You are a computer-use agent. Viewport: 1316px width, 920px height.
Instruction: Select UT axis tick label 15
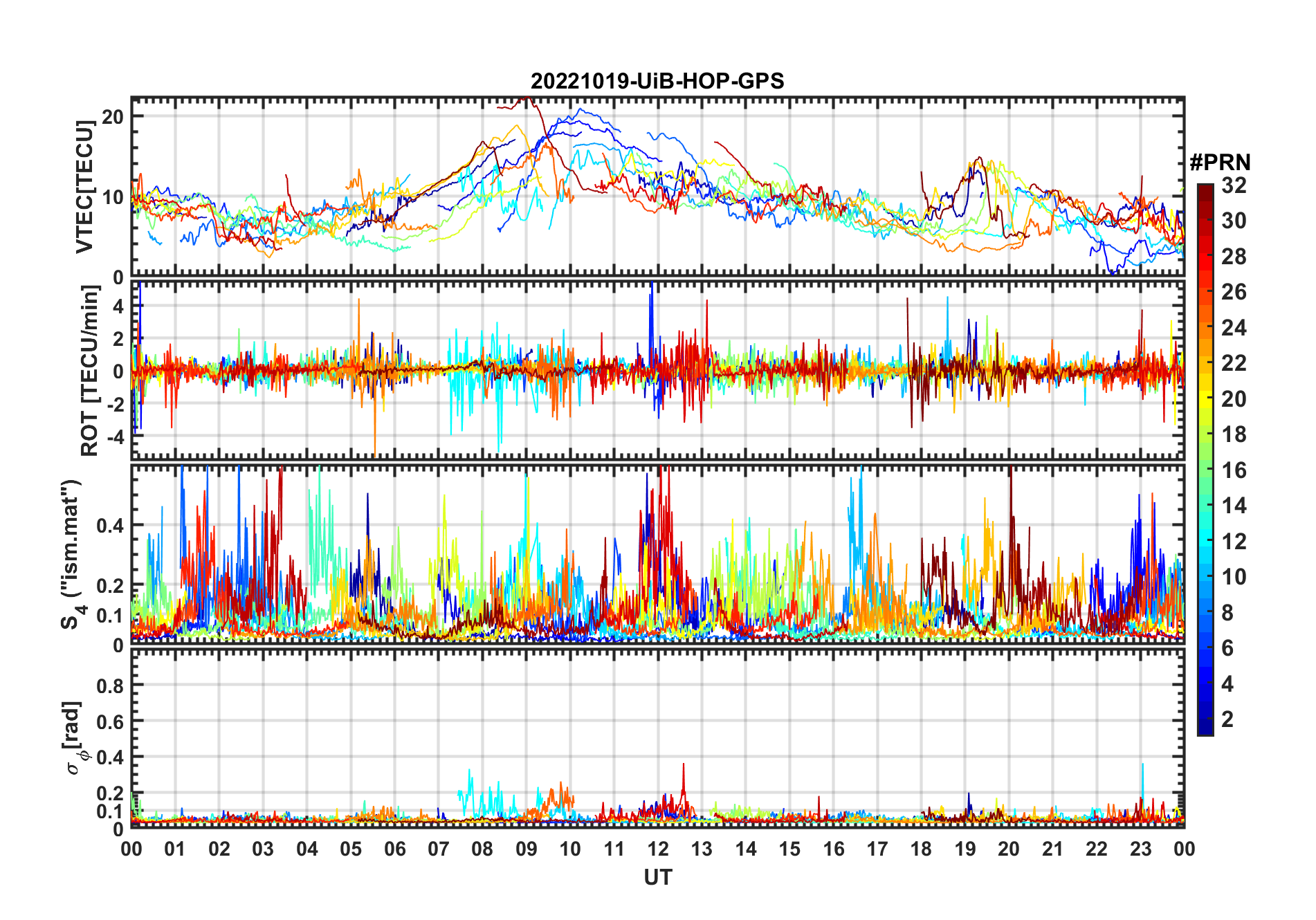[789, 849]
